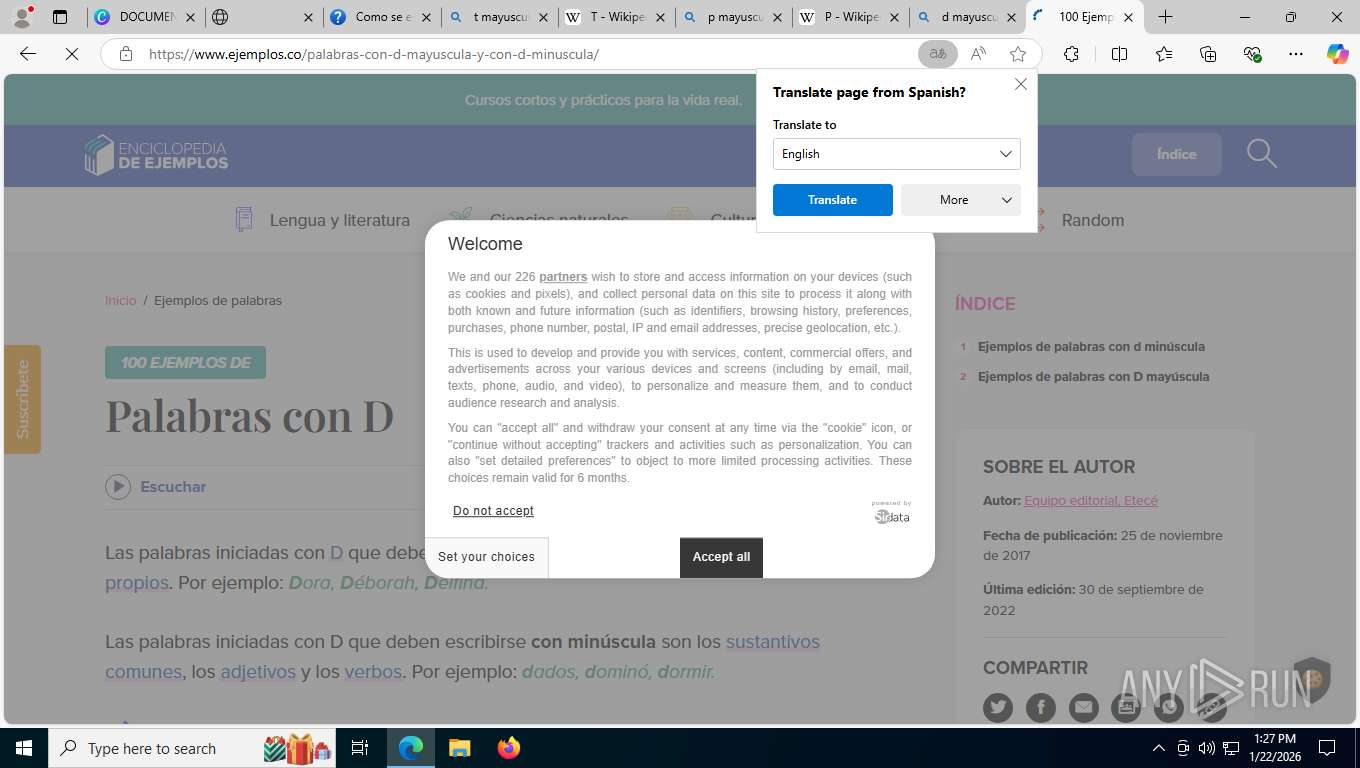Share article on Facebook
The width and height of the screenshot is (1360, 768).
(x=1040, y=708)
